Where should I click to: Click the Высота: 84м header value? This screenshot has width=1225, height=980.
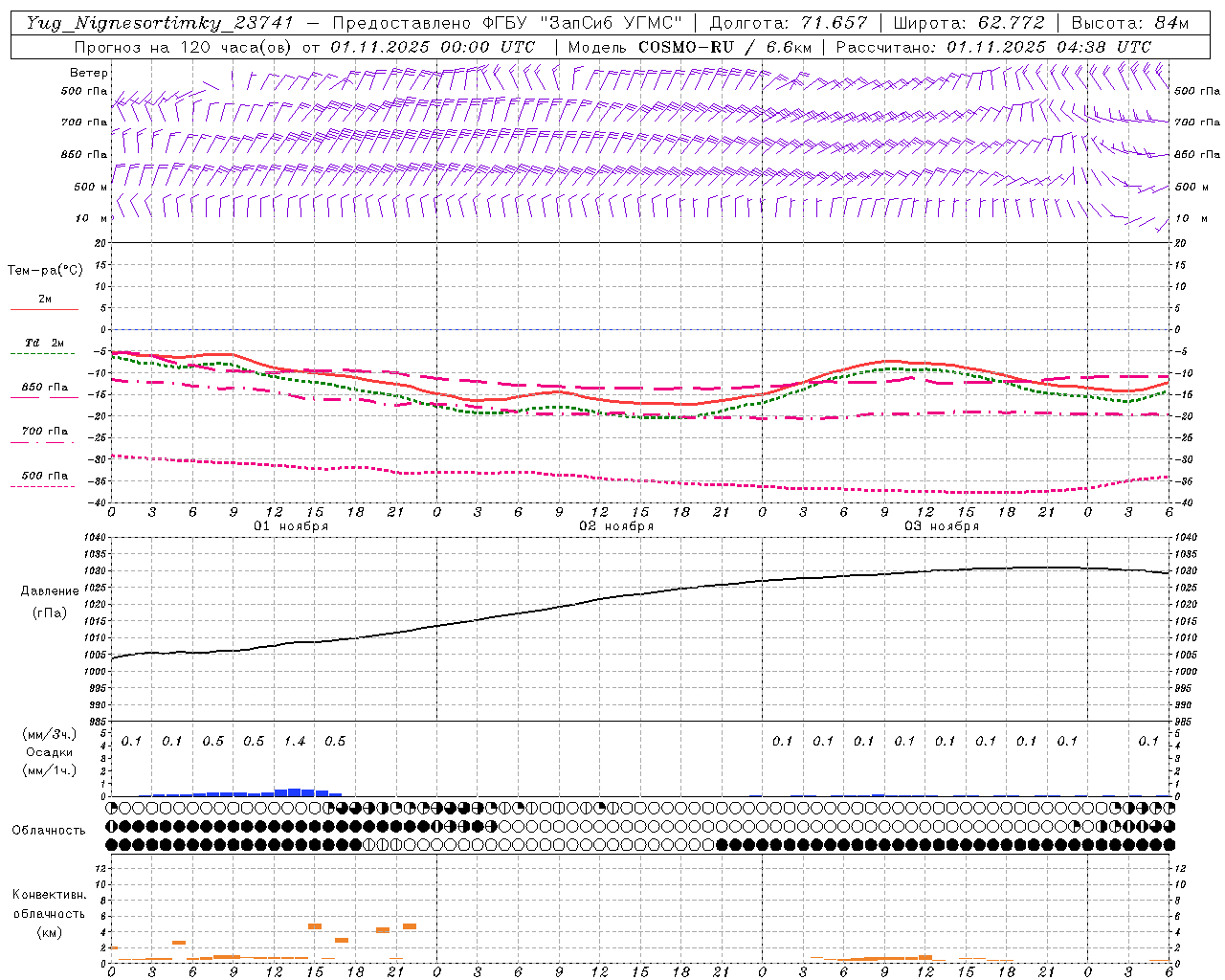tap(1130, 23)
